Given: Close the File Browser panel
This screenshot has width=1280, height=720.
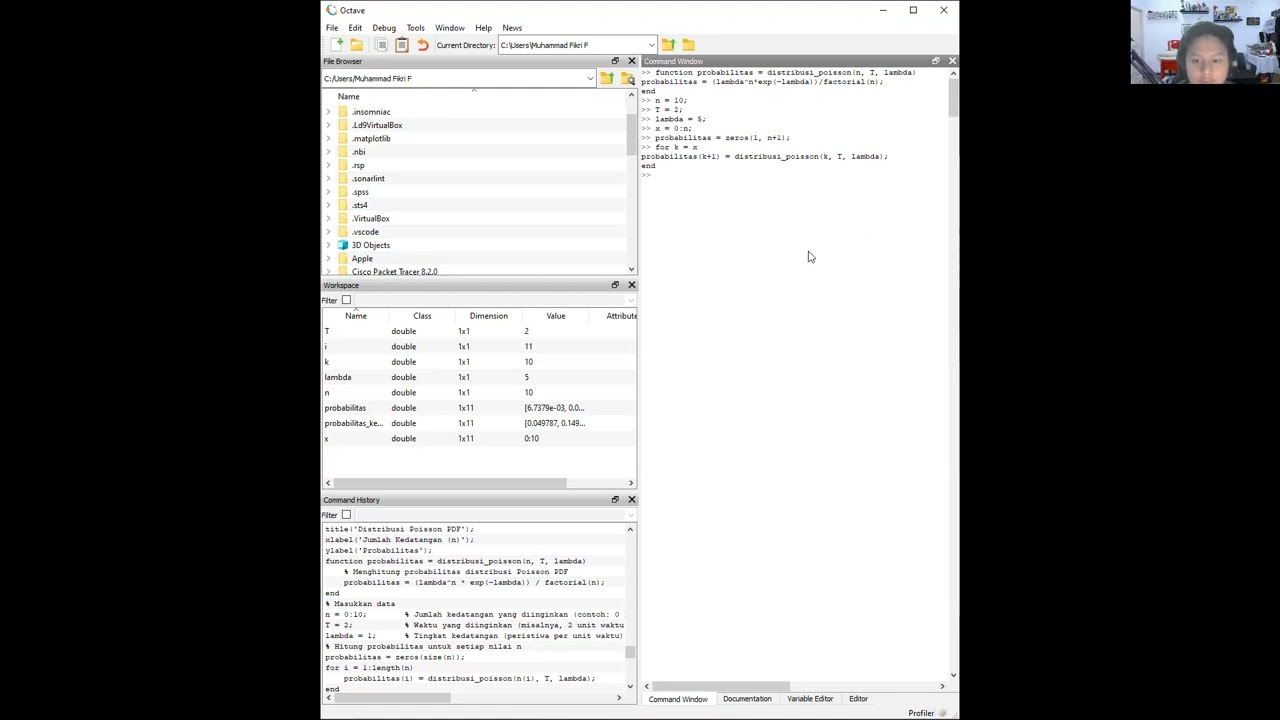Looking at the screenshot, I should [x=631, y=61].
